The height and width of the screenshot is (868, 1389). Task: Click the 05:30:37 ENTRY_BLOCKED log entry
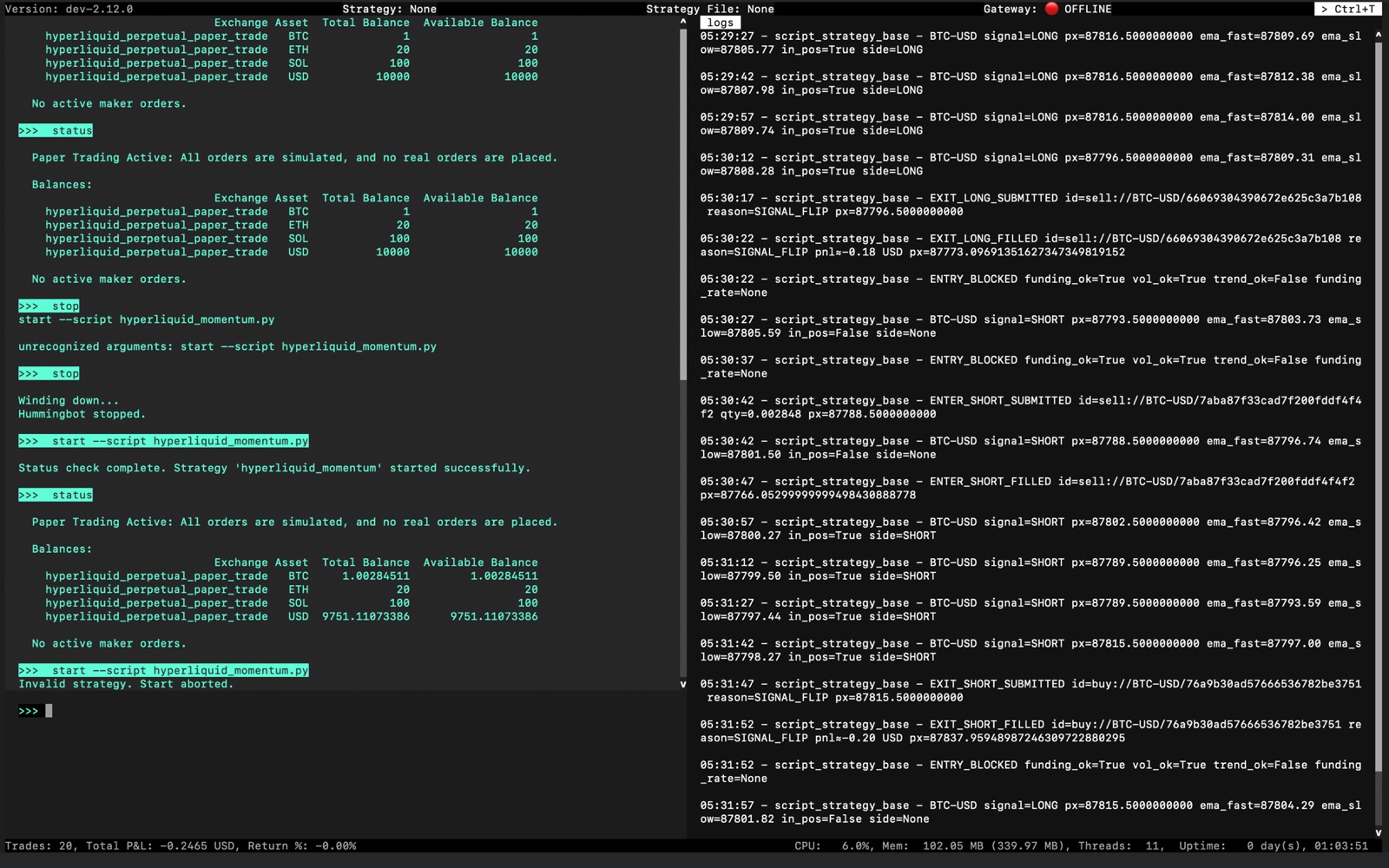1030,366
